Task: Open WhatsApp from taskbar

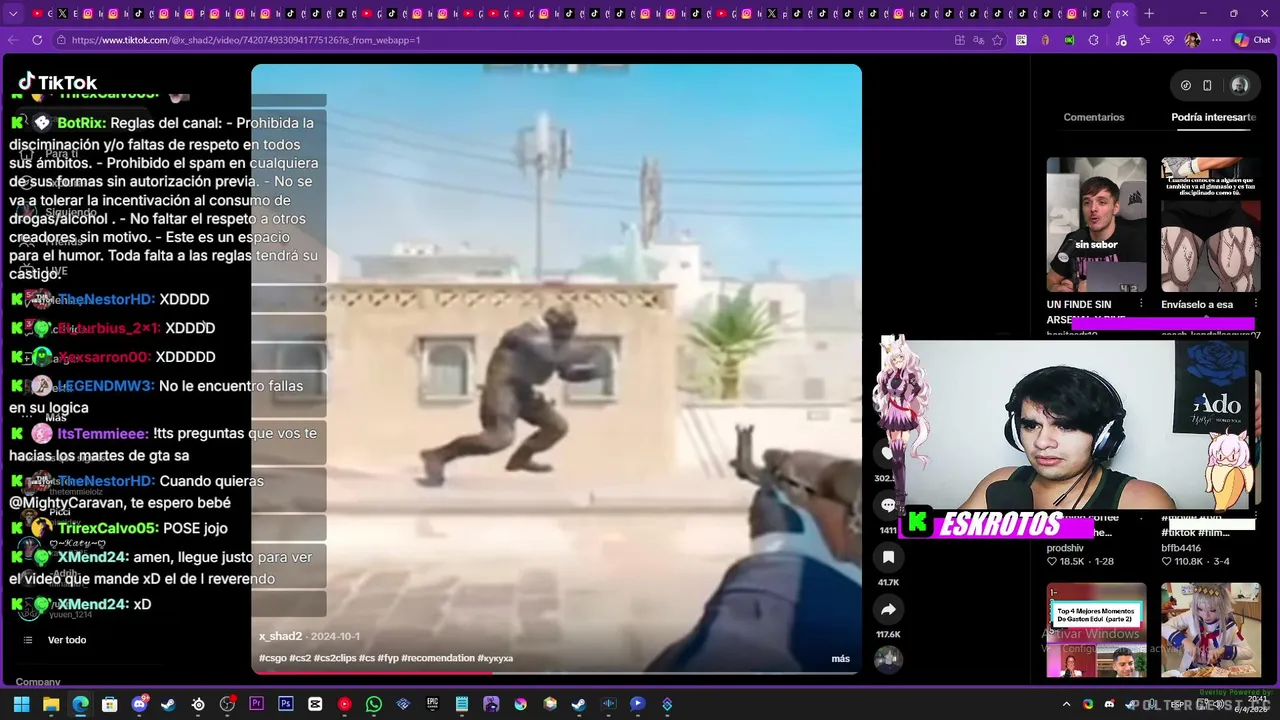Action: (374, 704)
